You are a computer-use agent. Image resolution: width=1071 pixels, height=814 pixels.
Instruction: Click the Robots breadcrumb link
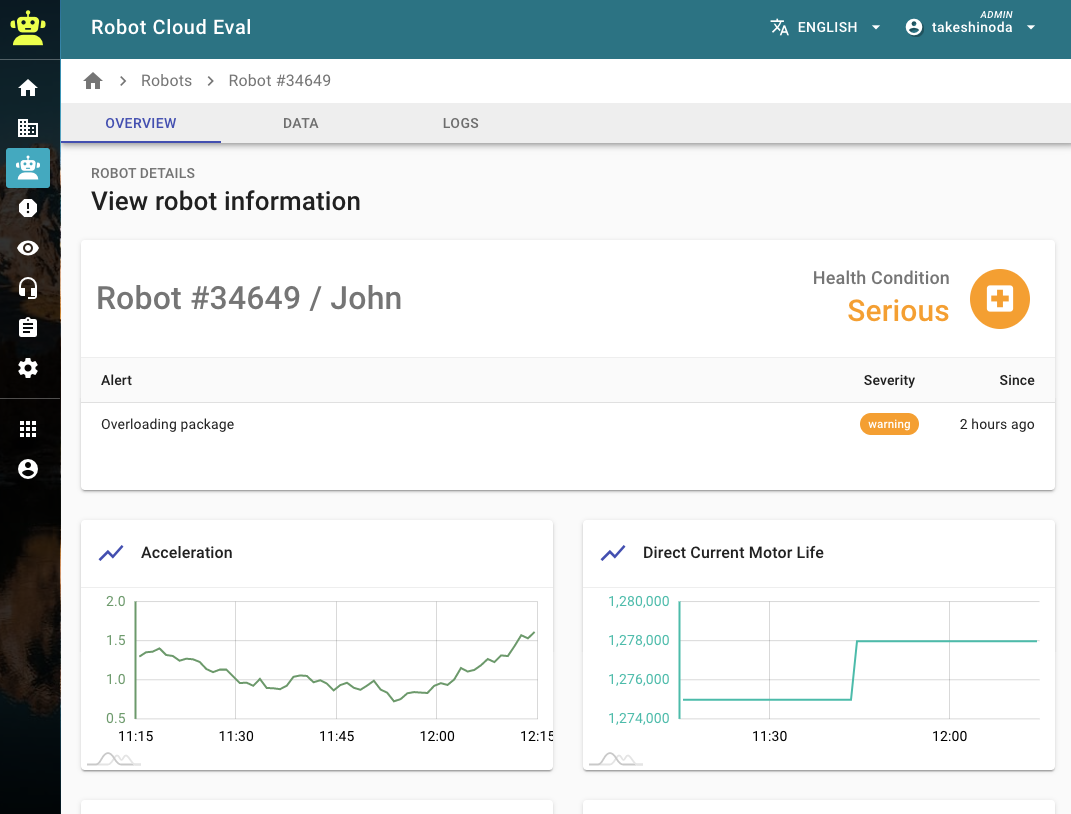click(166, 81)
